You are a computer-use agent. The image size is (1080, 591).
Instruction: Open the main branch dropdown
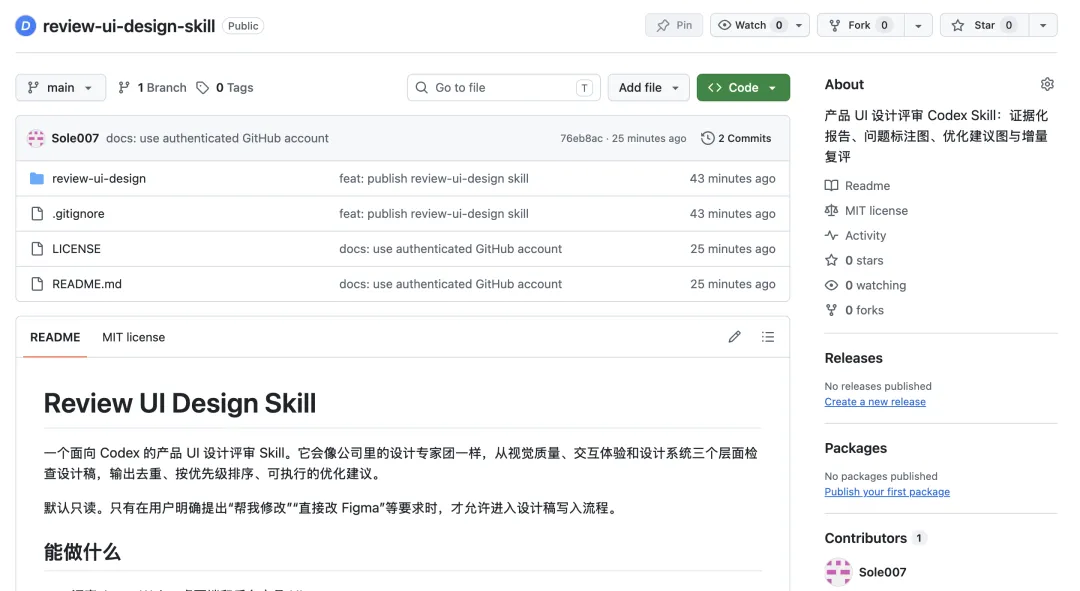point(61,87)
